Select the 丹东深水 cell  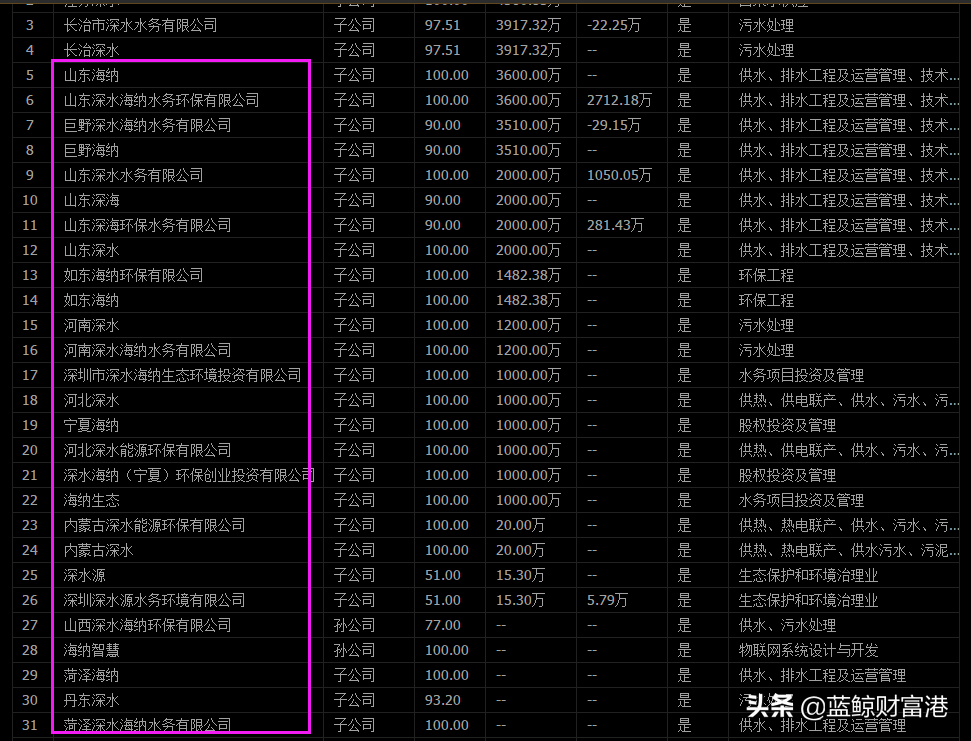click(x=91, y=700)
